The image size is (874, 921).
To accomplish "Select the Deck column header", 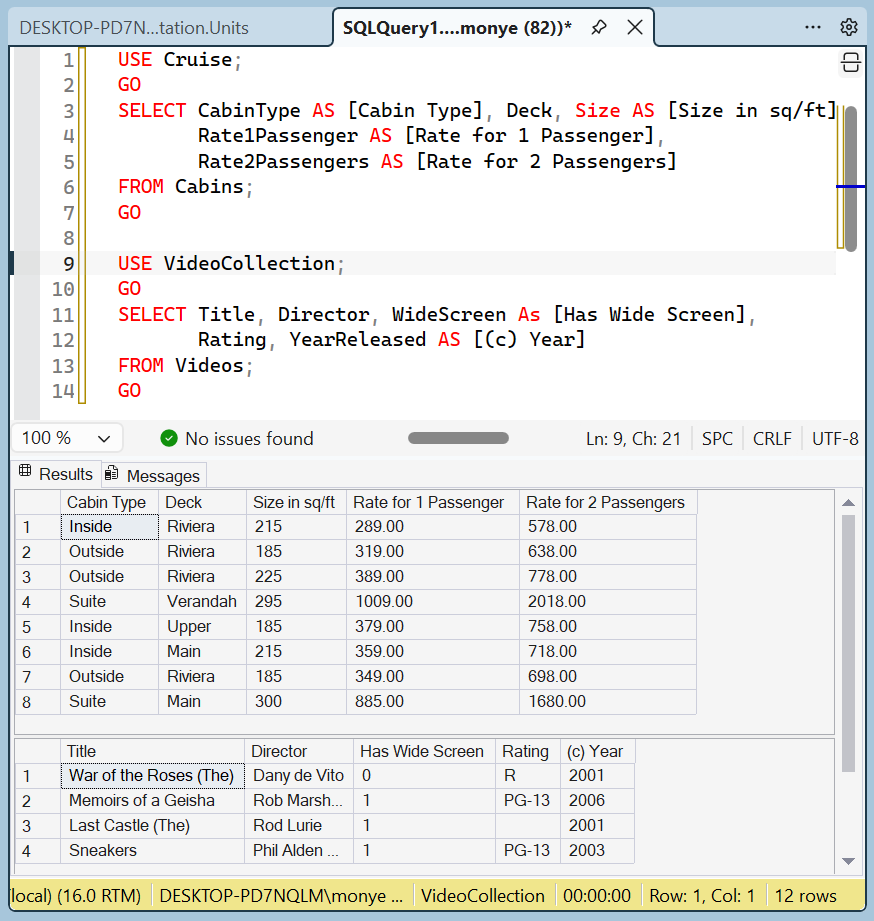I will click(202, 502).
